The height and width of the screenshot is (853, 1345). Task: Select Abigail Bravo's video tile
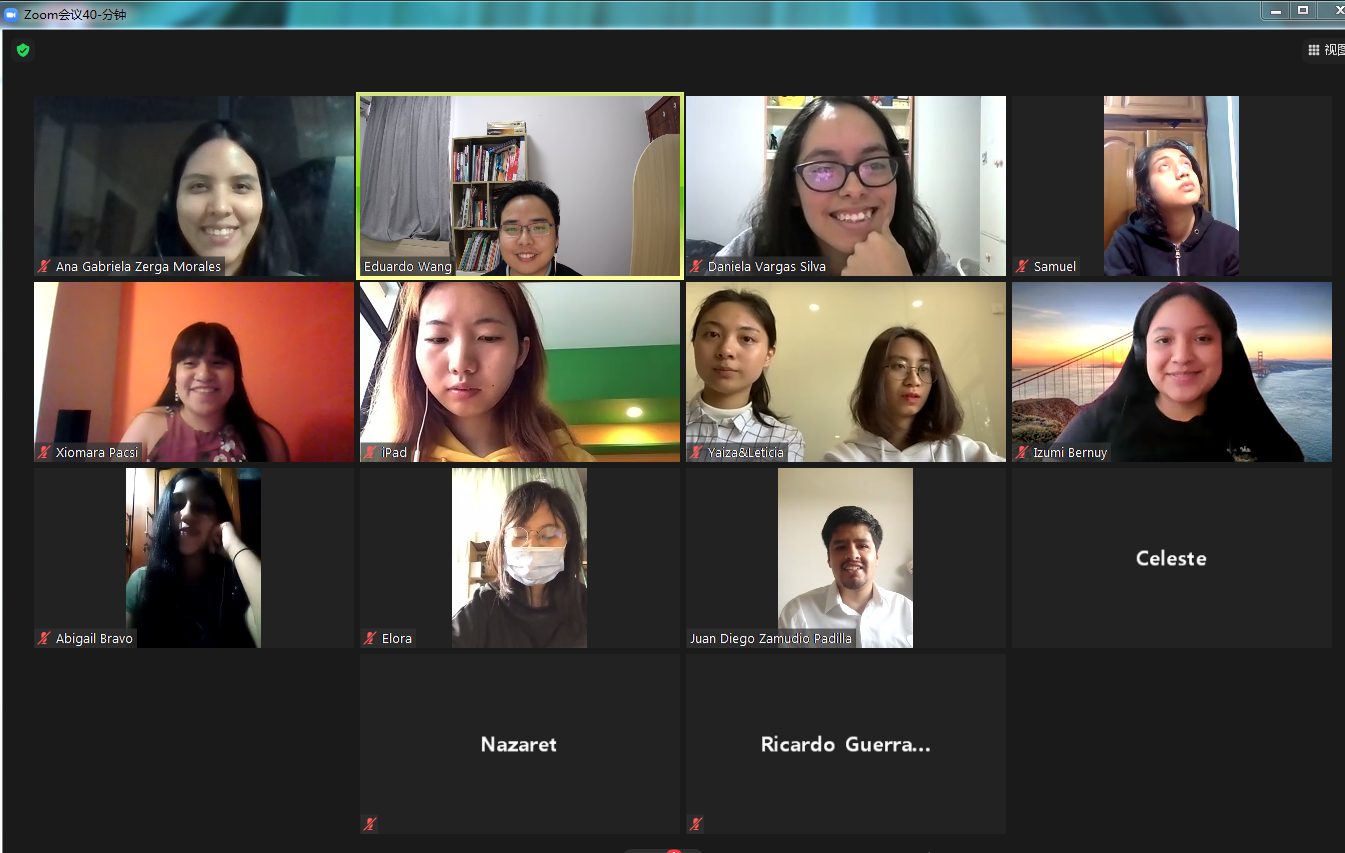[x=194, y=558]
